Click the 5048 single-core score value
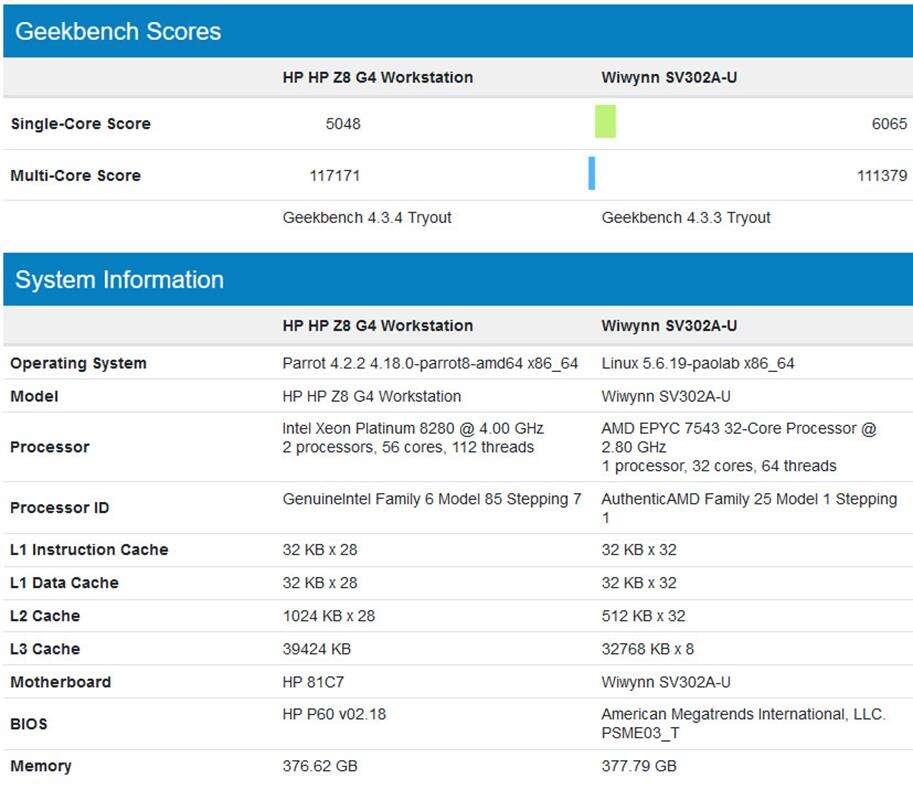 pyautogui.click(x=343, y=124)
